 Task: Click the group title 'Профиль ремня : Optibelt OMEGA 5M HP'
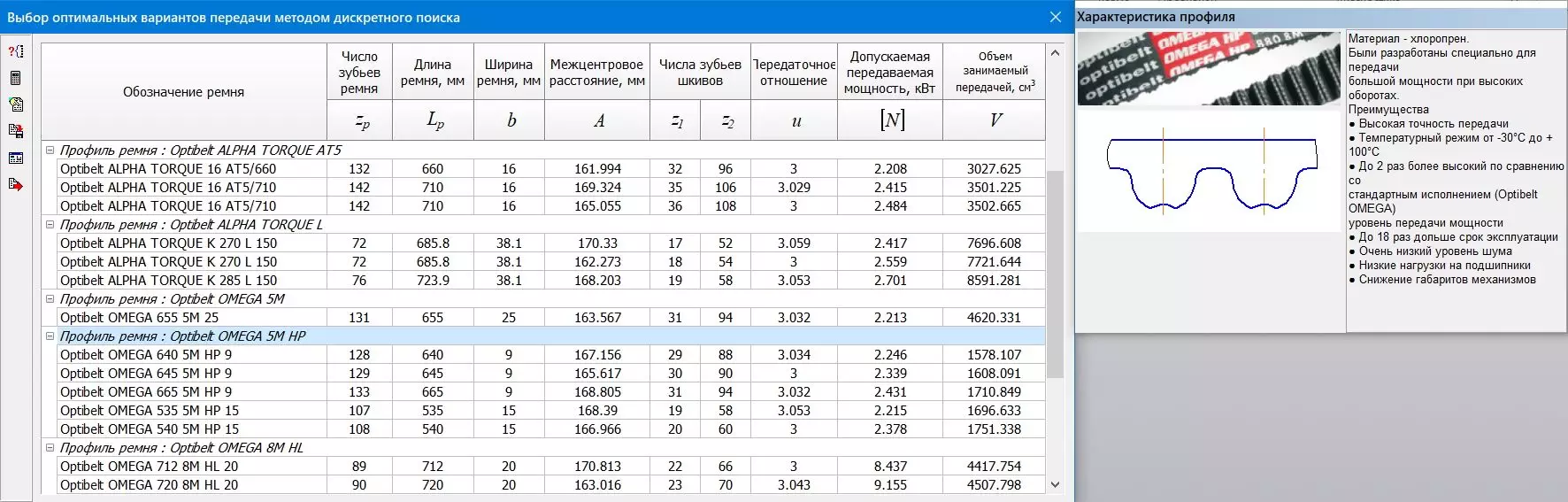pyautogui.click(x=182, y=336)
